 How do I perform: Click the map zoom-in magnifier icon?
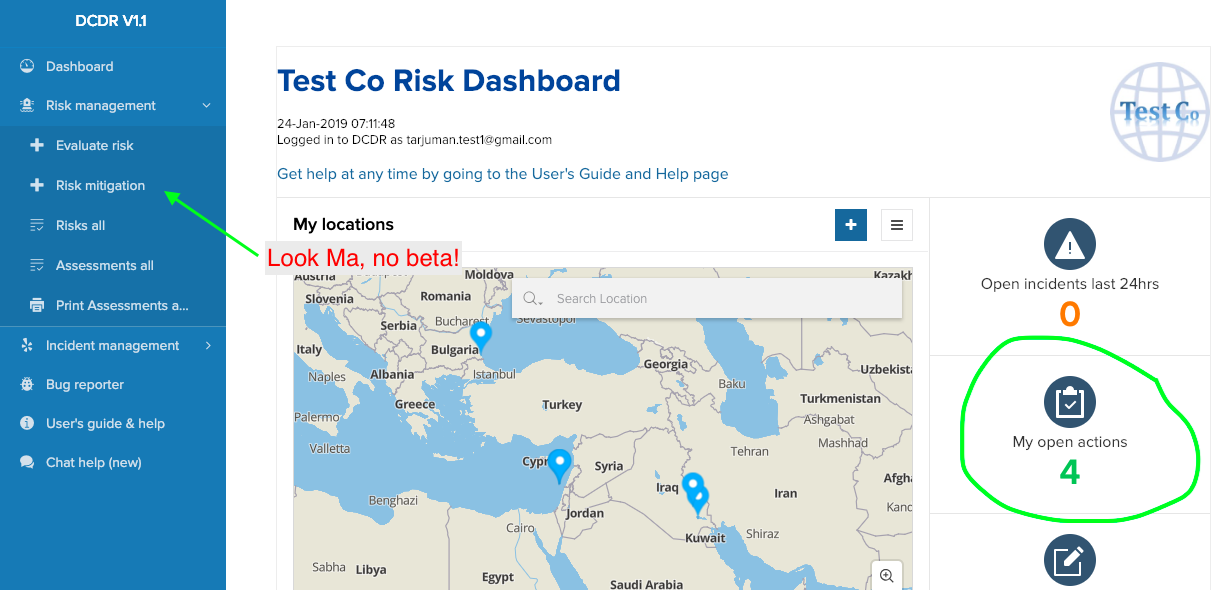[x=887, y=575]
